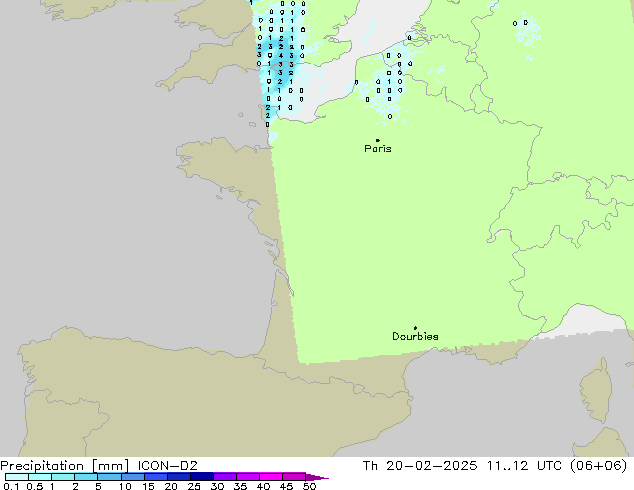
Task: Click the Dourbies city label
Action: 415,336
